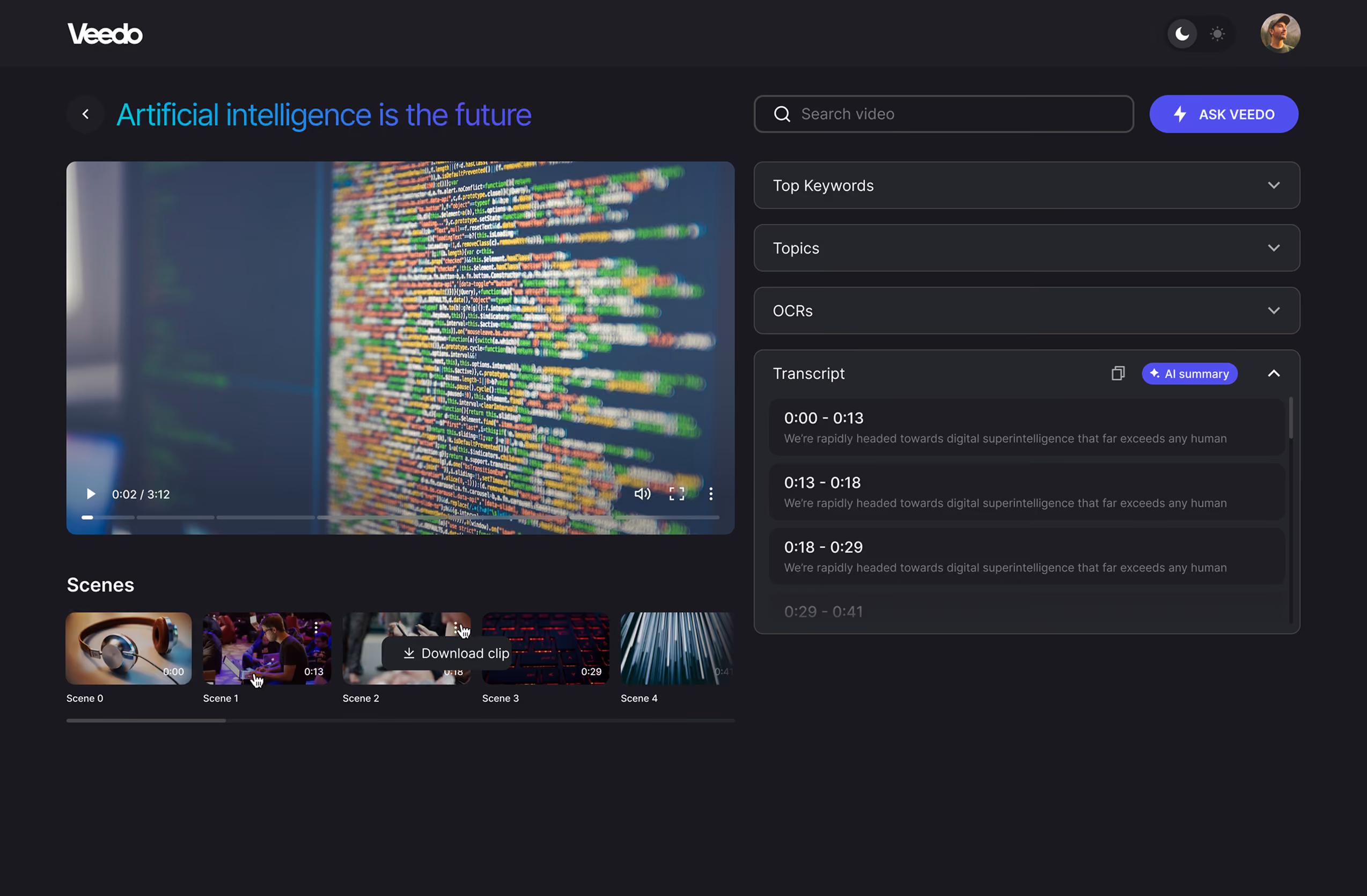The image size is (1367, 896).
Task: Expand the OCRs section
Action: coord(1026,311)
